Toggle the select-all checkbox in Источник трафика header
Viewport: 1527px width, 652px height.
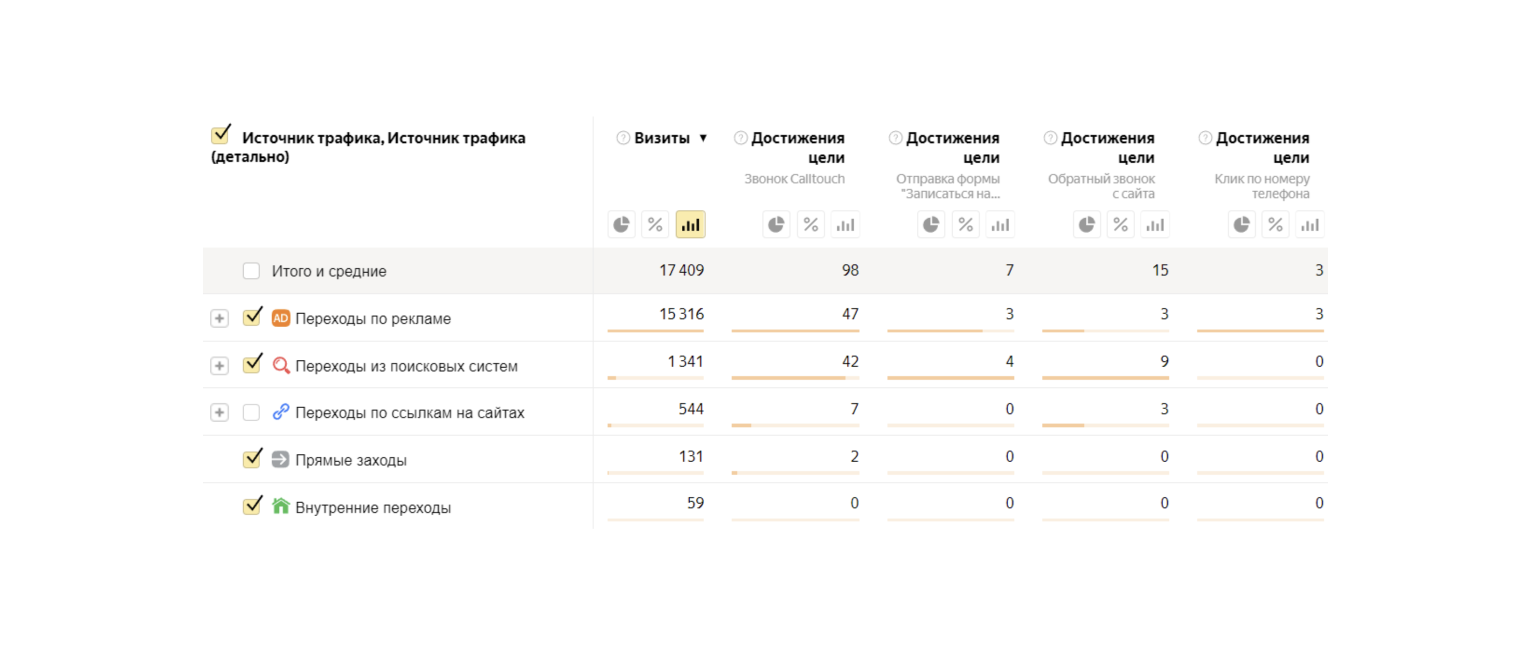click(x=221, y=135)
